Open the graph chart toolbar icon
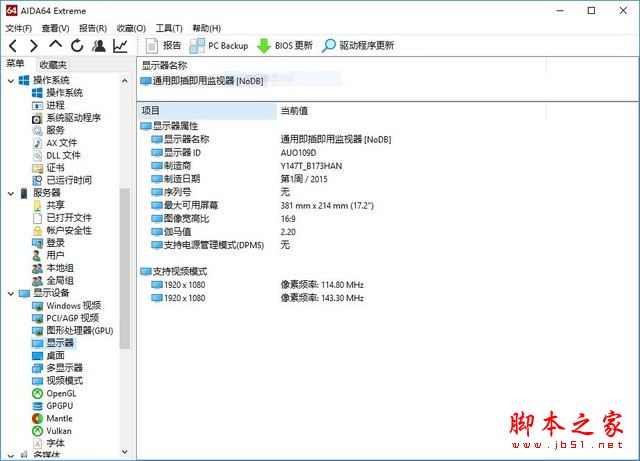Image resolution: width=640 pixels, height=461 pixels. (x=120, y=46)
